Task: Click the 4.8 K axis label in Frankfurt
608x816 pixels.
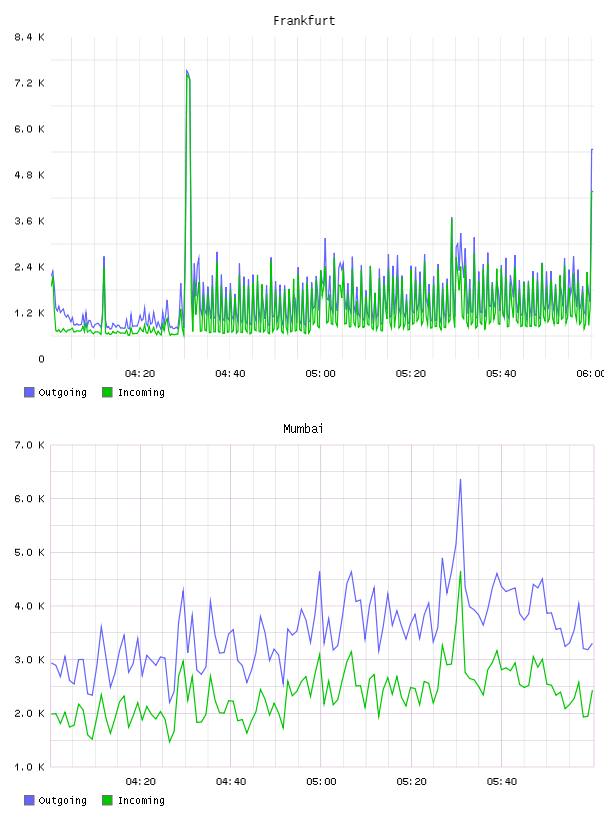Action: tap(30, 175)
